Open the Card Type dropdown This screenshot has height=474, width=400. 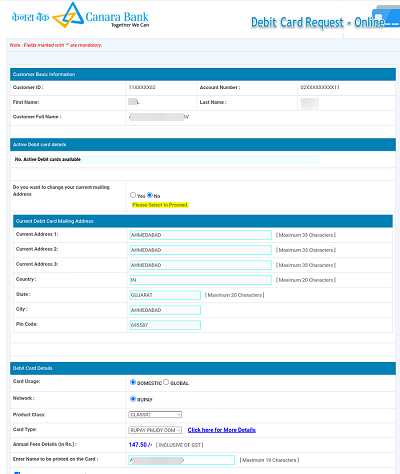[155, 430]
